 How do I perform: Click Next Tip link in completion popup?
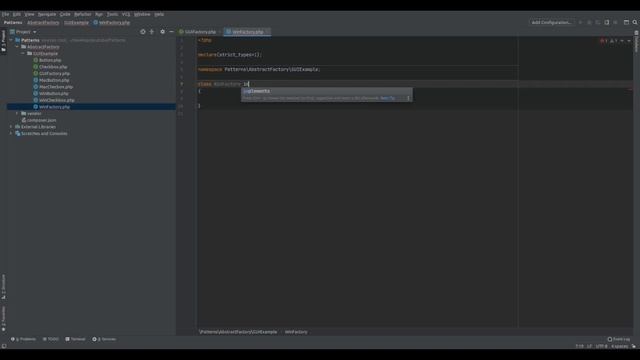(387, 98)
